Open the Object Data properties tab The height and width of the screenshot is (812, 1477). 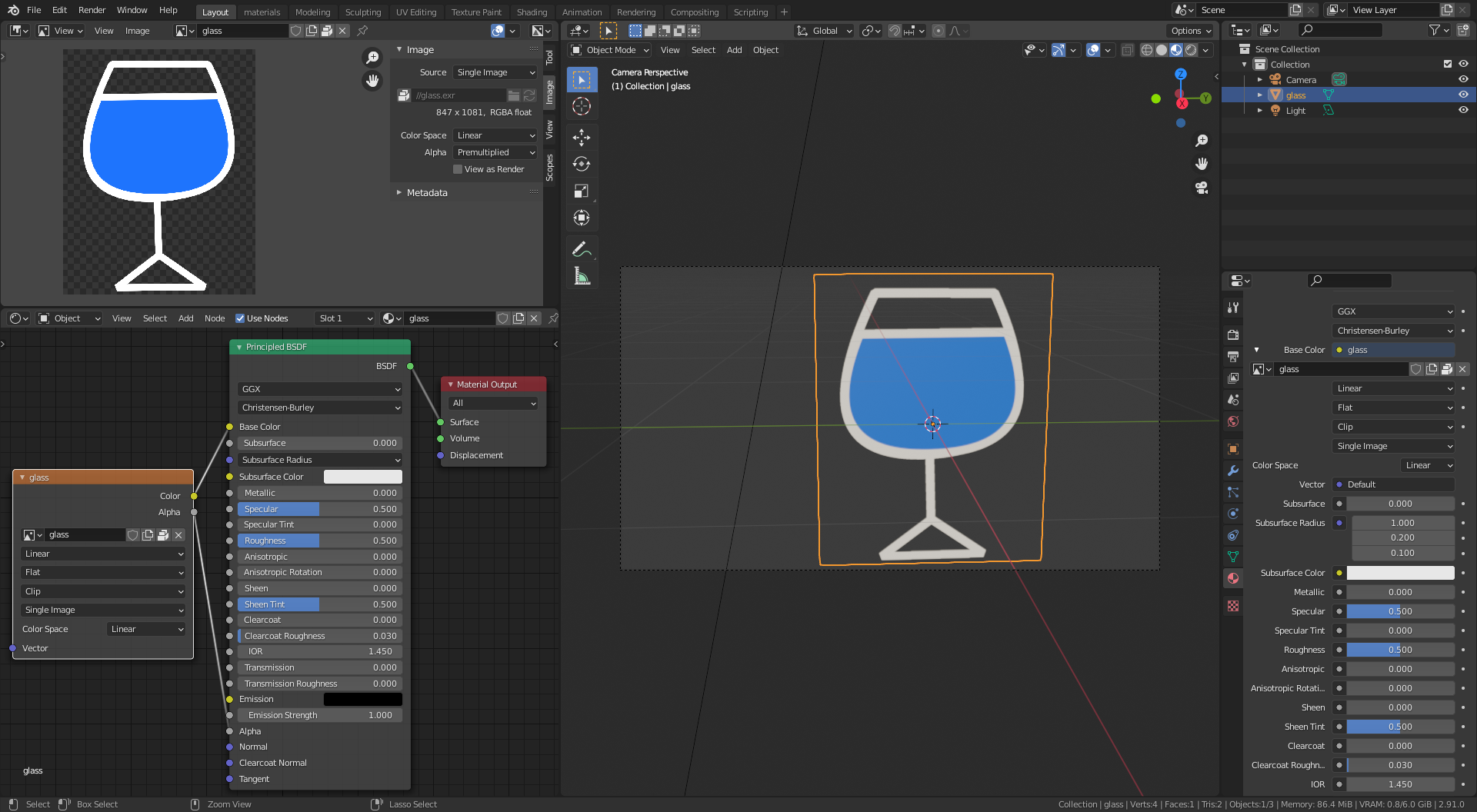point(1233,557)
